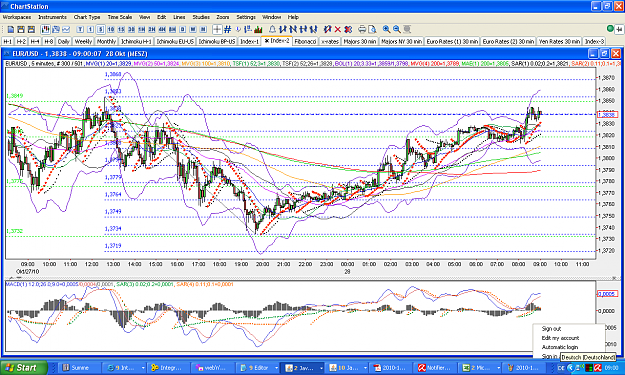Click the Windows Start button

(24, 367)
